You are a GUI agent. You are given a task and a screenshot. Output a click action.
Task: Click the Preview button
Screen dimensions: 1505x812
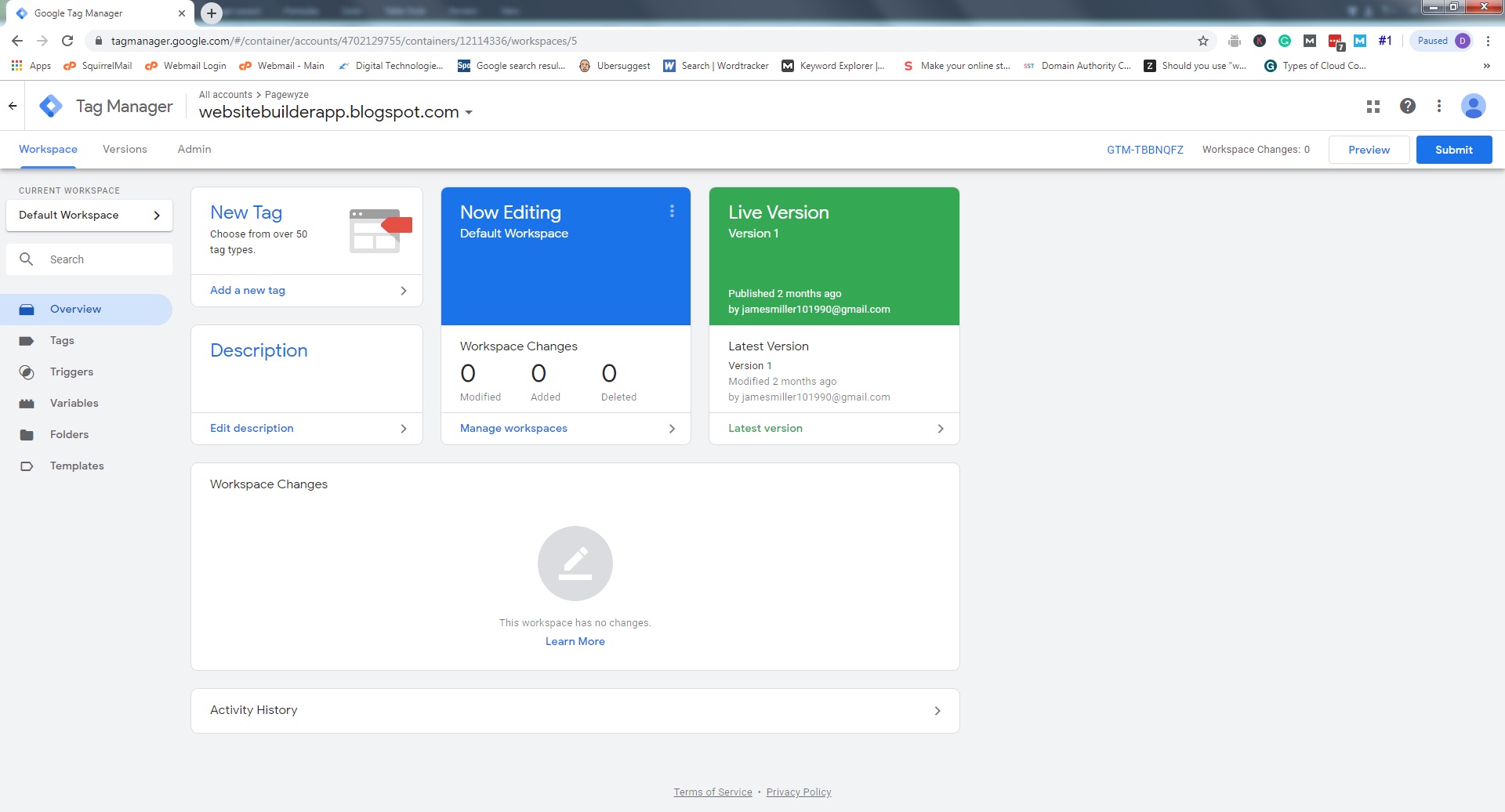[1369, 150]
